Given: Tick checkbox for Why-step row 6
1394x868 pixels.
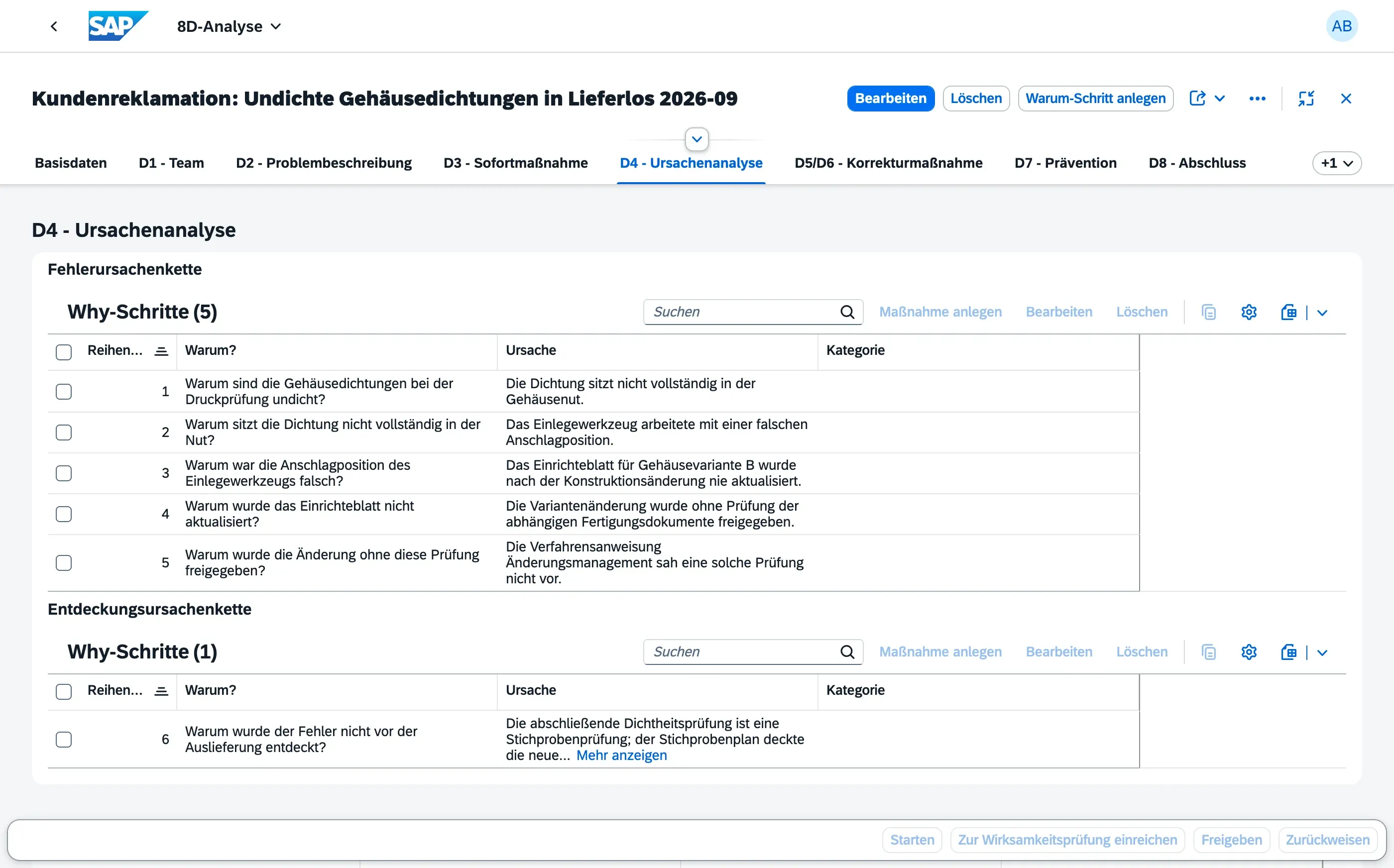Looking at the screenshot, I should (64, 740).
